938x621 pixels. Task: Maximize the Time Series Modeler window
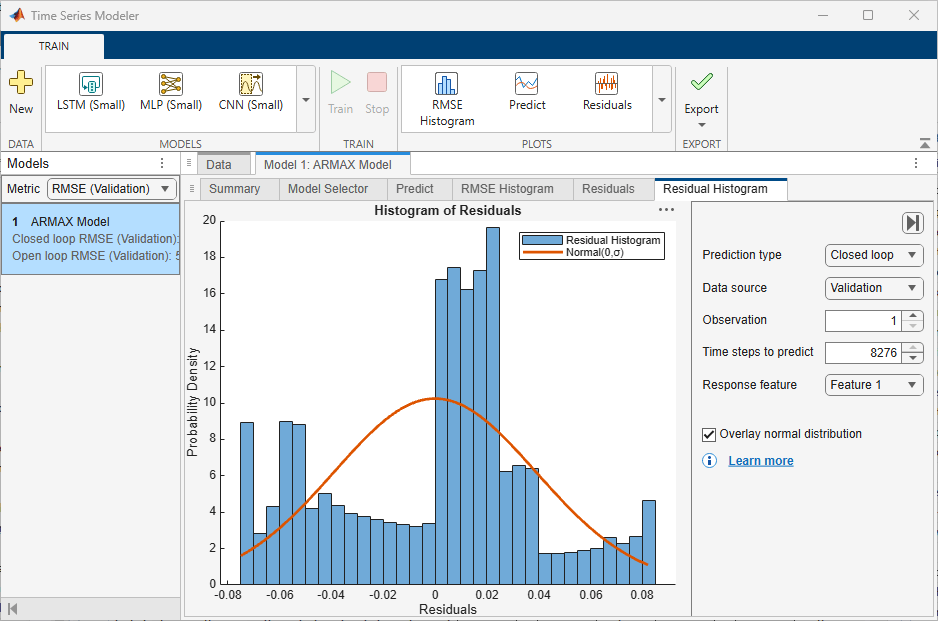point(868,15)
